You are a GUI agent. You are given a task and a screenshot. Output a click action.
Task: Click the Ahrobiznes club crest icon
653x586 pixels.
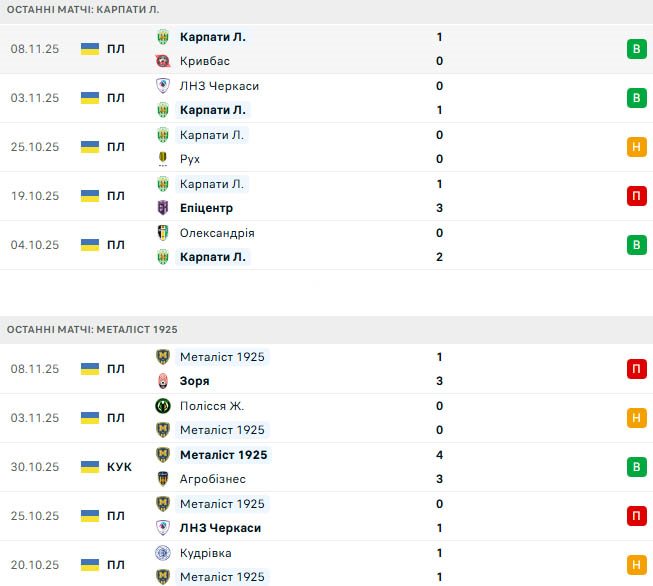pos(163,479)
